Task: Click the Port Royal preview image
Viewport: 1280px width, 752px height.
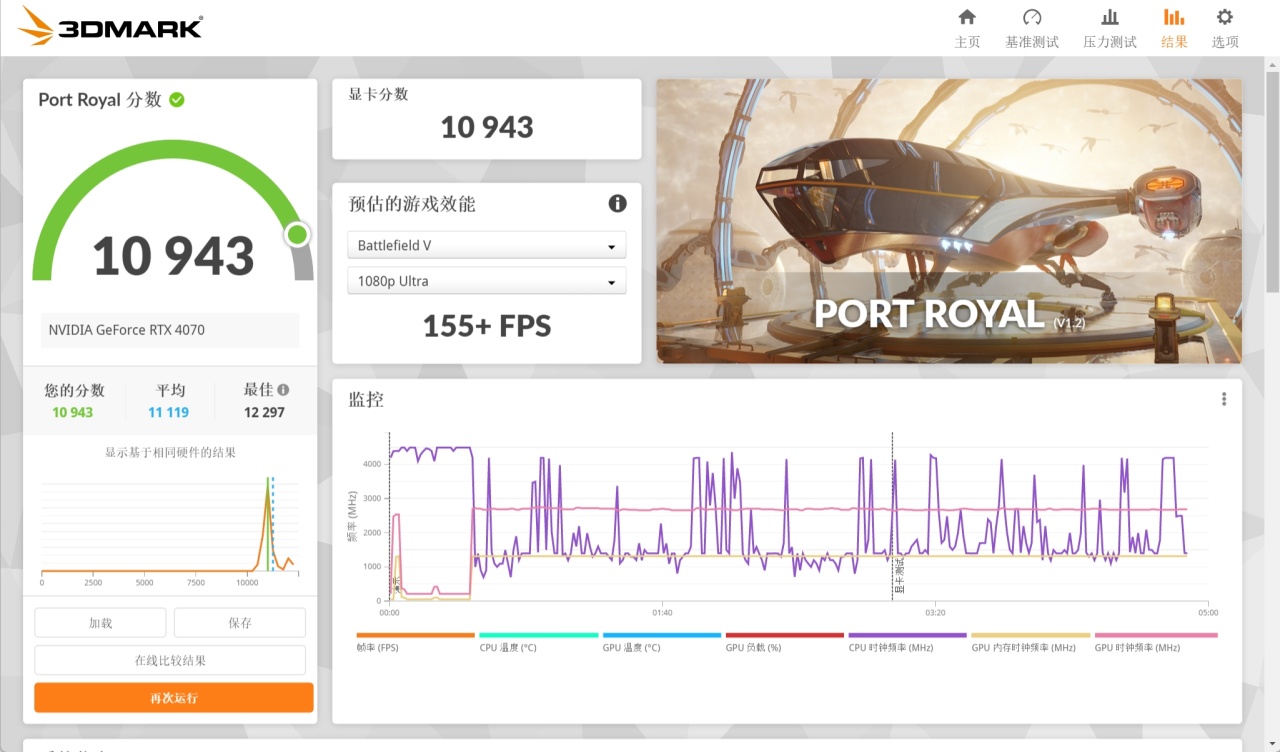Action: tap(949, 221)
